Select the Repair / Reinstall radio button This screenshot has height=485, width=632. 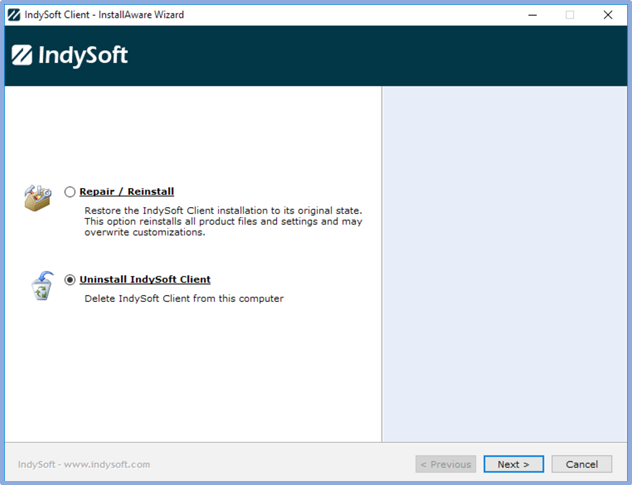[x=70, y=192]
